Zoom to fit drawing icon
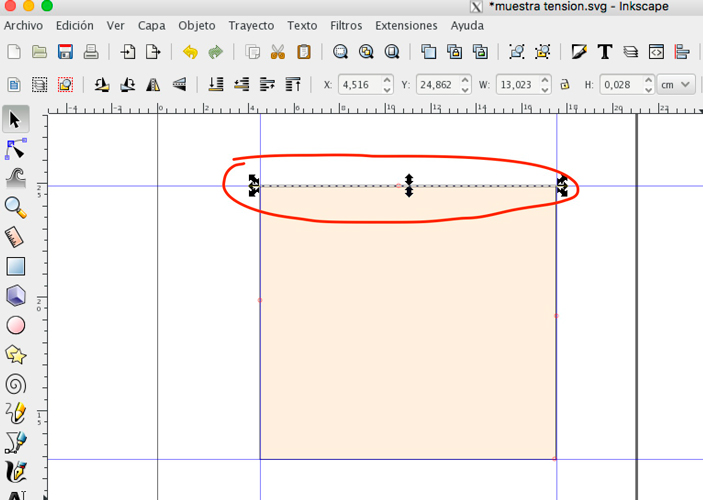Screen dimensions: 703x500 click(366, 52)
